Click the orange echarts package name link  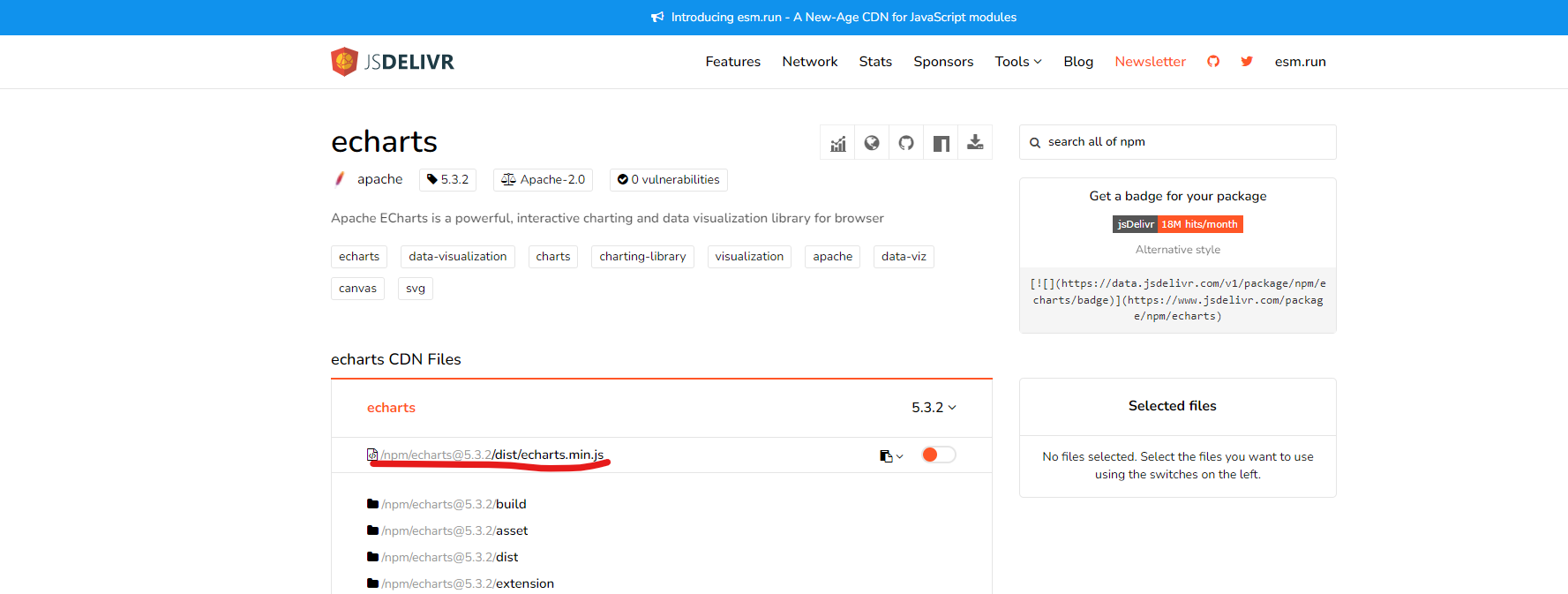pos(391,408)
